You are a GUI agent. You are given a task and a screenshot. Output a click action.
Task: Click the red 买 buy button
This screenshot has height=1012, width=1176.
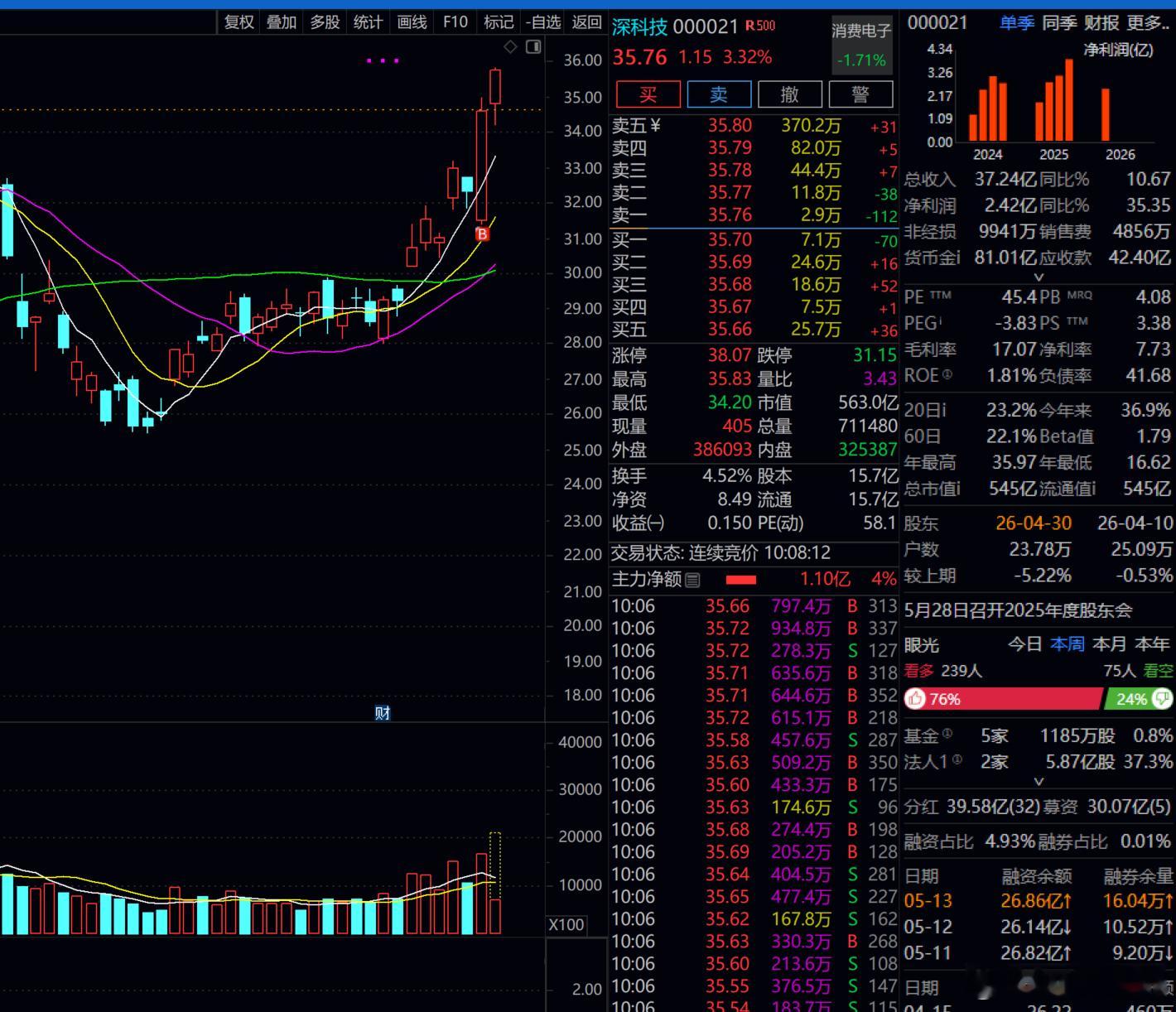click(648, 94)
